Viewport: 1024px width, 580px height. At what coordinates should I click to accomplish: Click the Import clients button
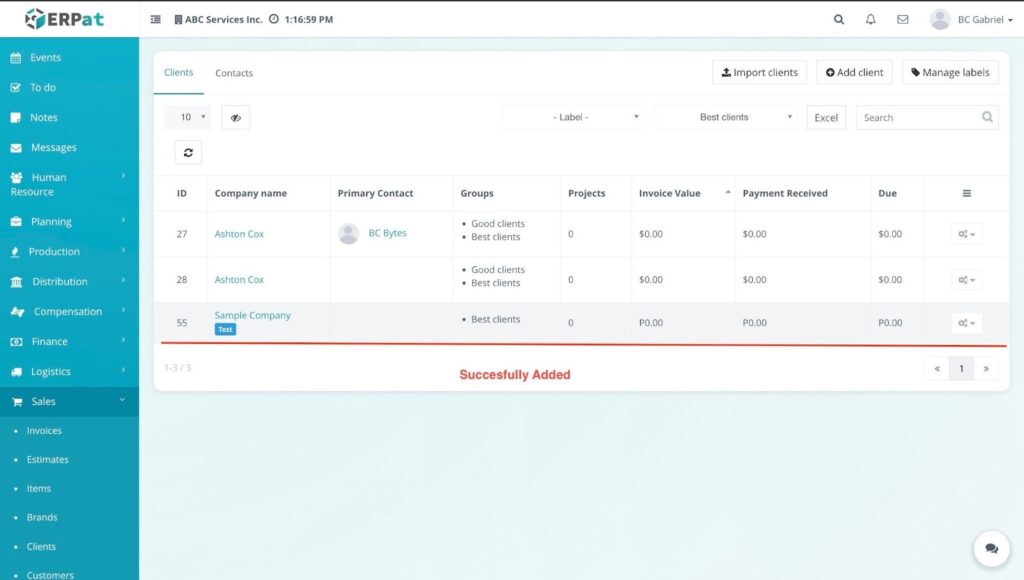[759, 73]
